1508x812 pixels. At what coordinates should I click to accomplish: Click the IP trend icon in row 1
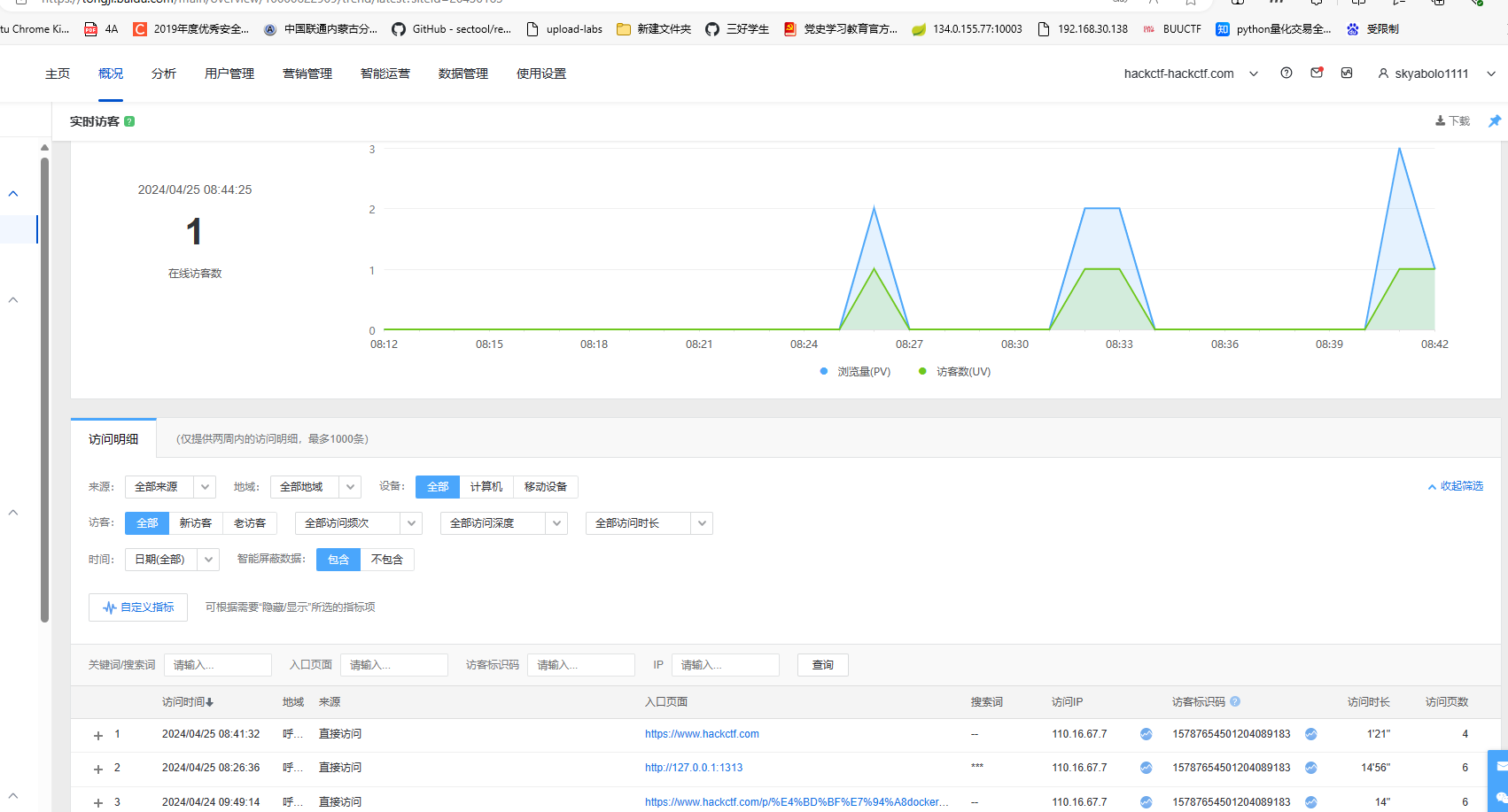1146,734
